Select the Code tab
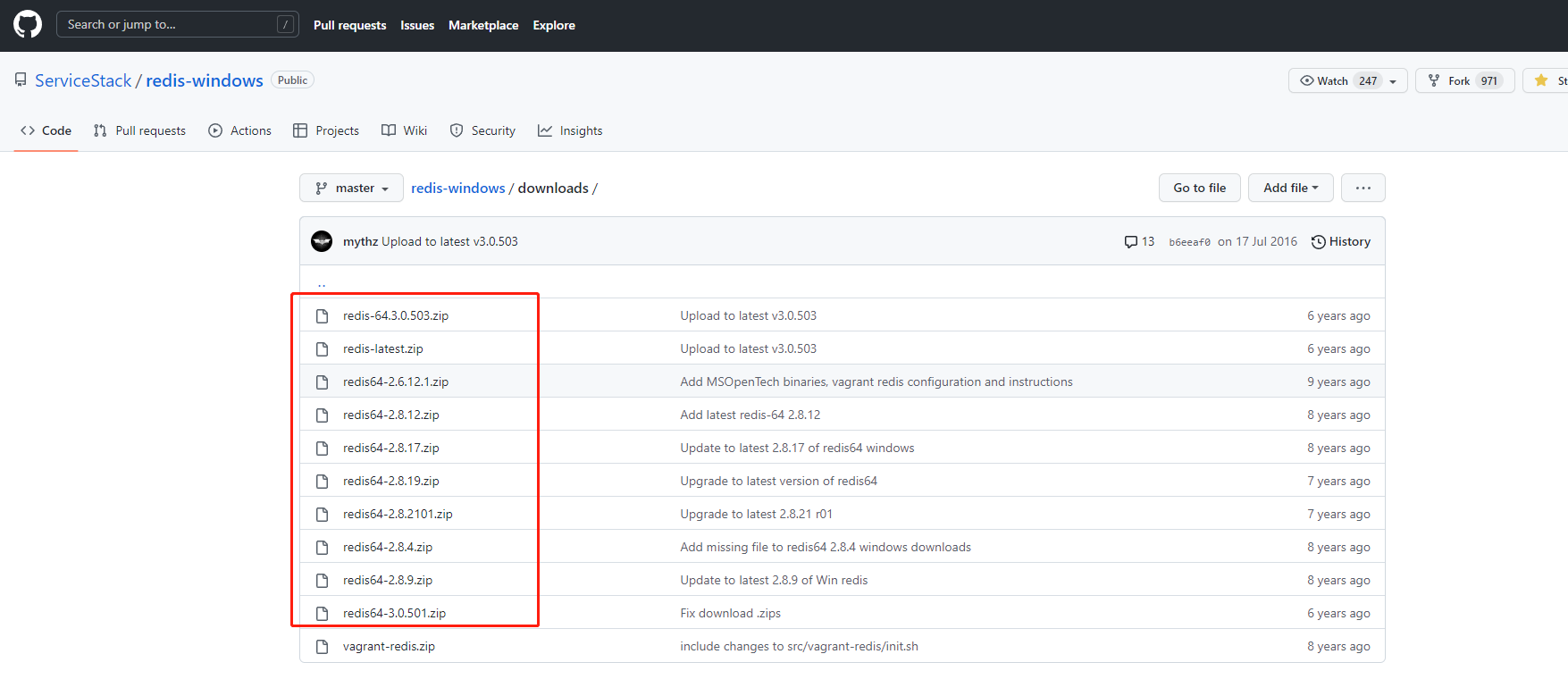 [46, 130]
